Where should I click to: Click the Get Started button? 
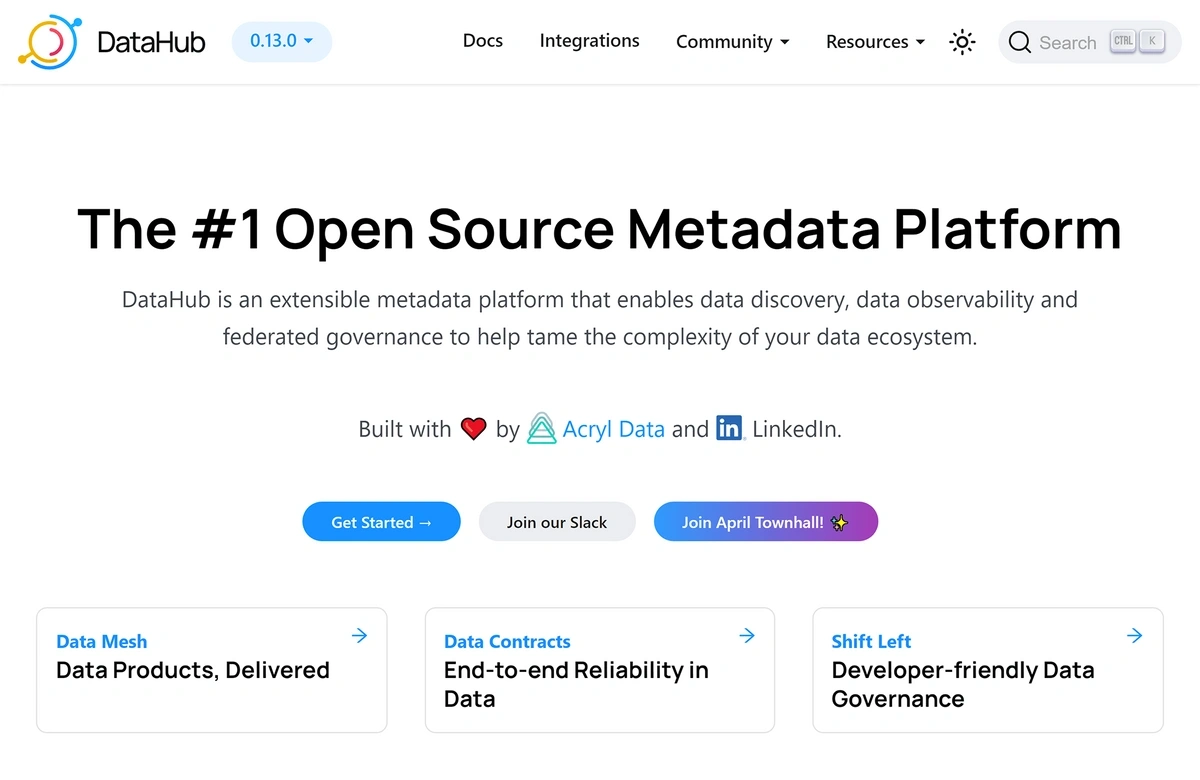click(x=382, y=522)
